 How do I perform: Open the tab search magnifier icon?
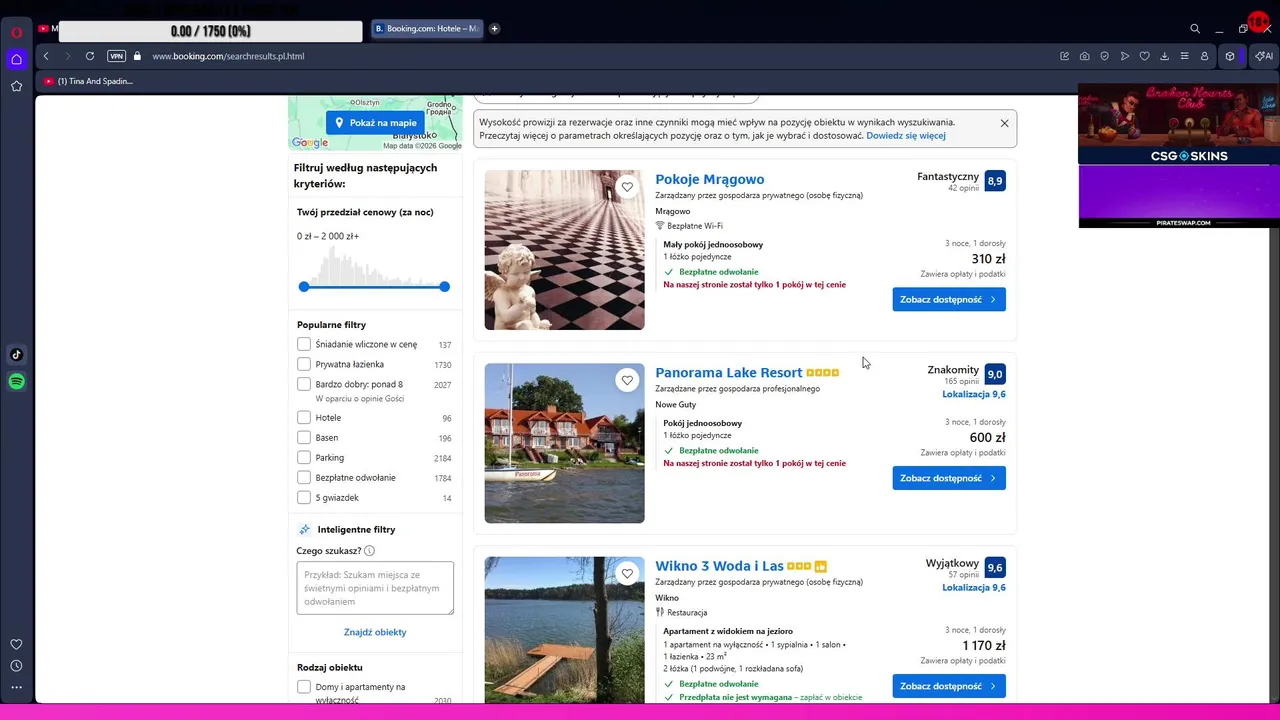point(1195,29)
